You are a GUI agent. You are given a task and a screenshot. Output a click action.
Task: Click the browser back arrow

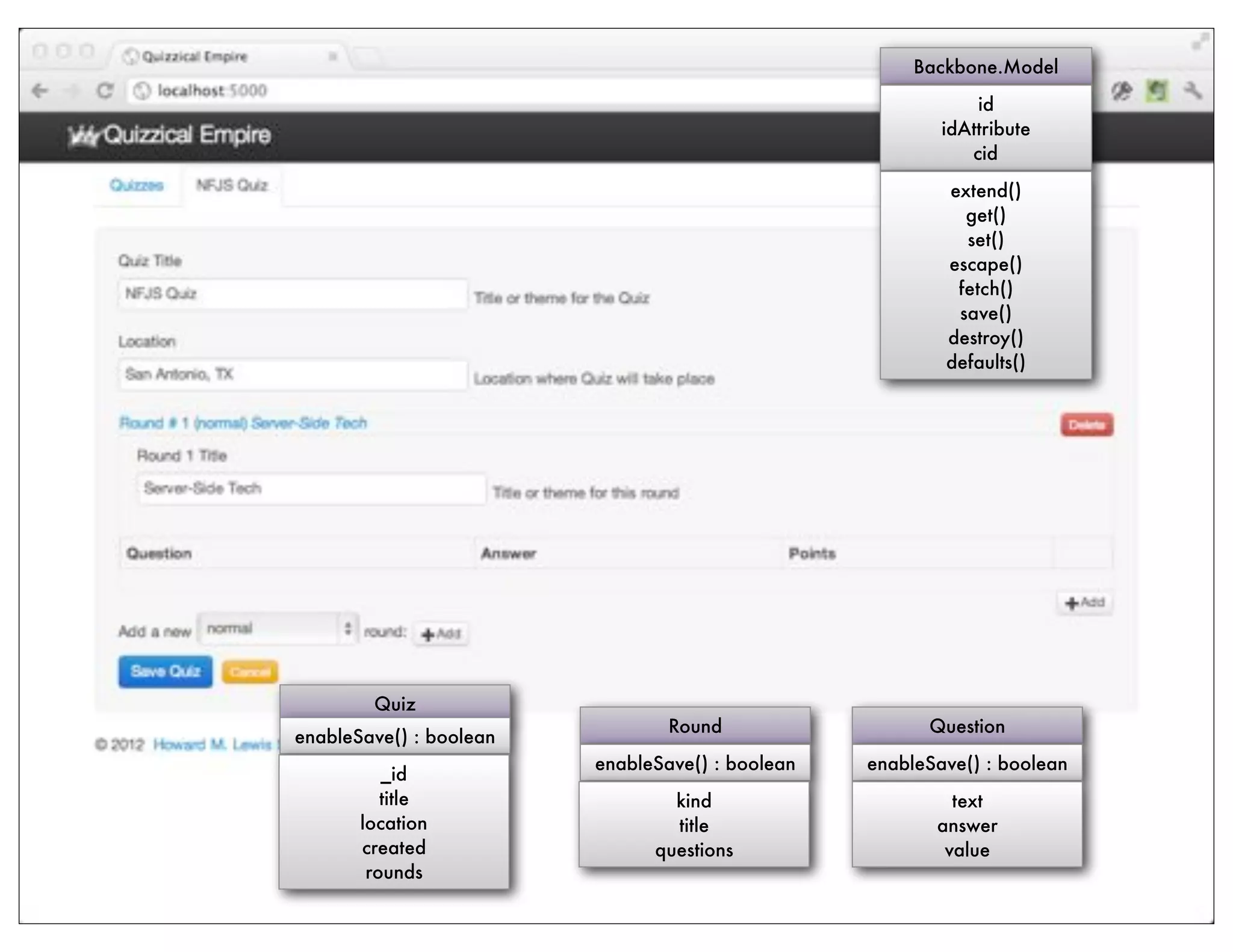(40, 91)
